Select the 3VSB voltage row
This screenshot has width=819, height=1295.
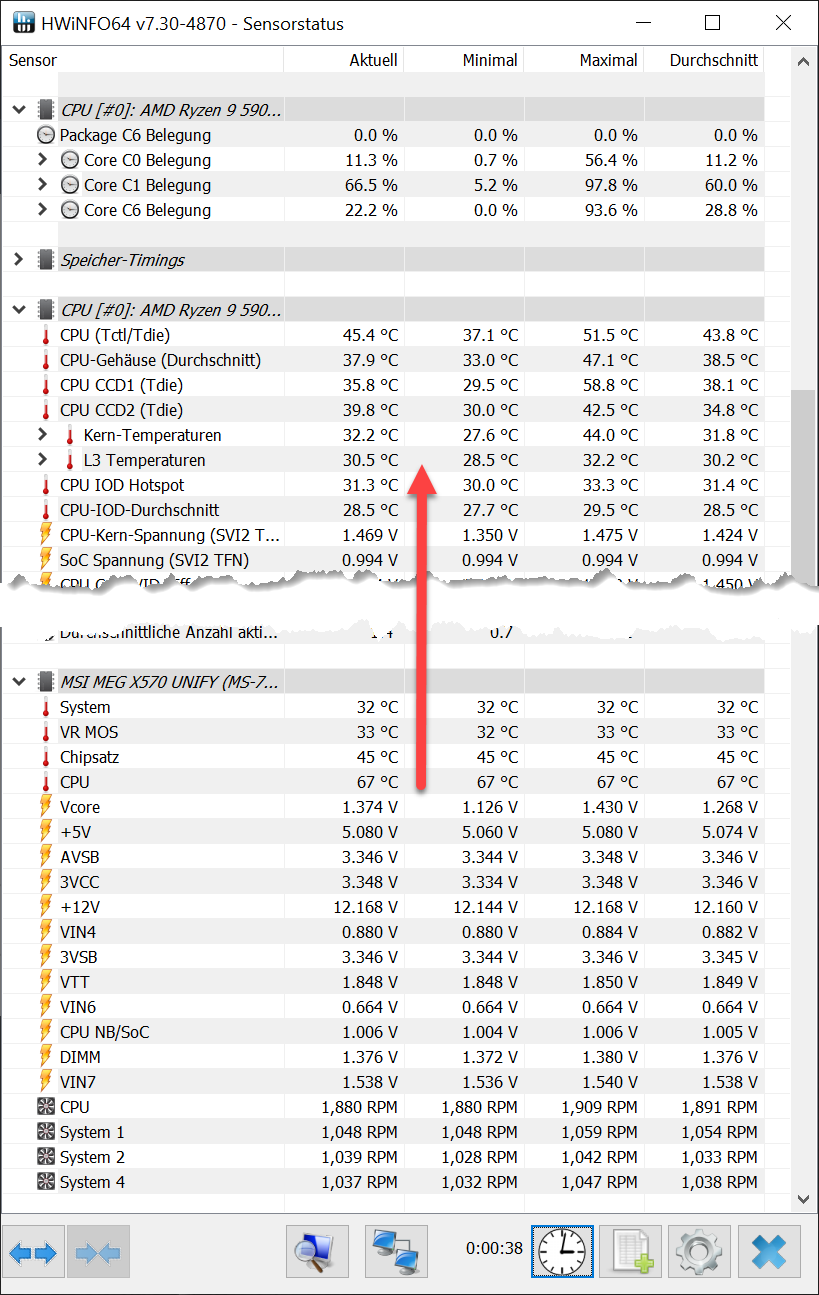tap(383, 957)
